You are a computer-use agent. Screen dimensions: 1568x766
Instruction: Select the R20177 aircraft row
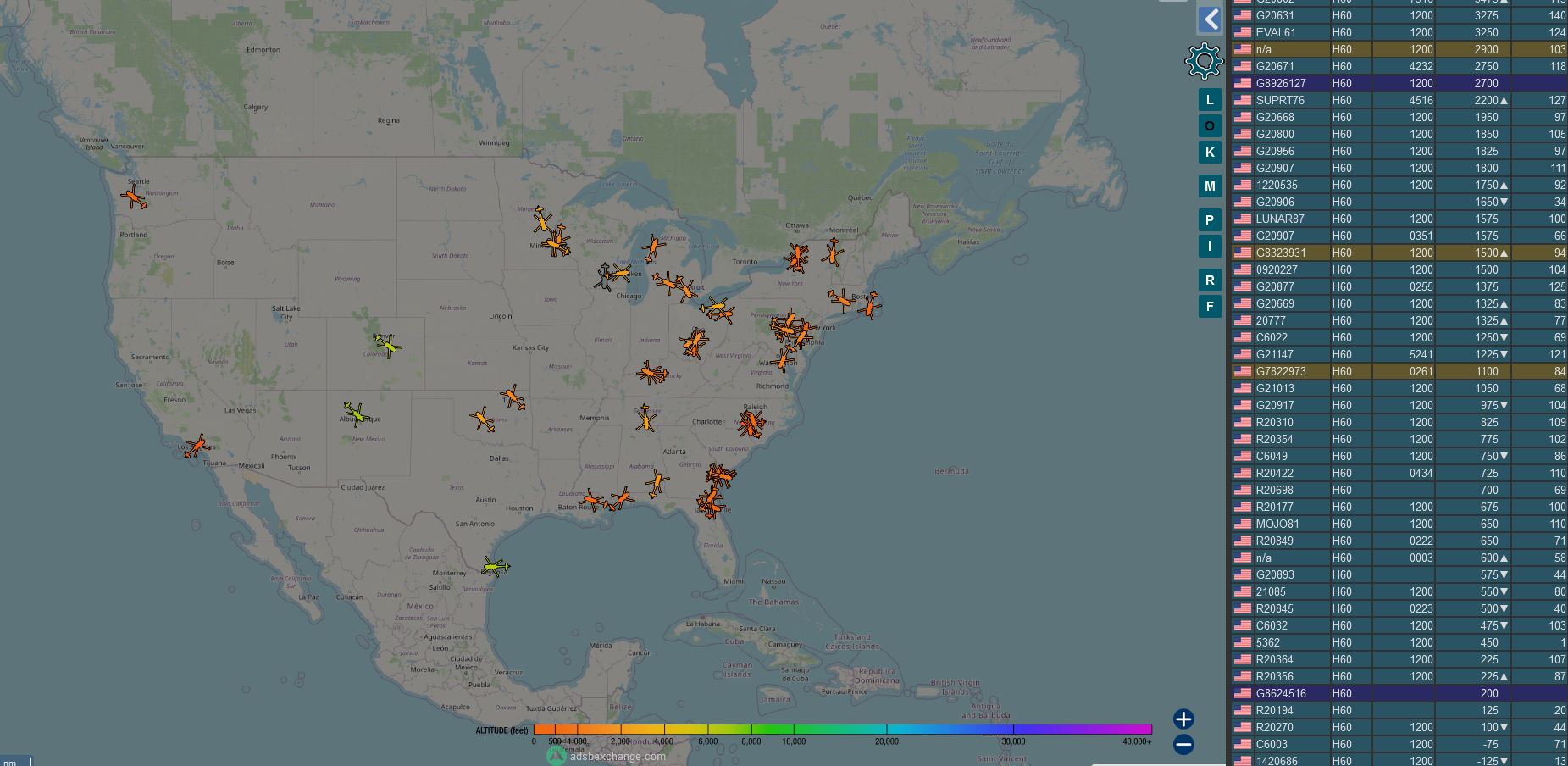tap(1399, 507)
